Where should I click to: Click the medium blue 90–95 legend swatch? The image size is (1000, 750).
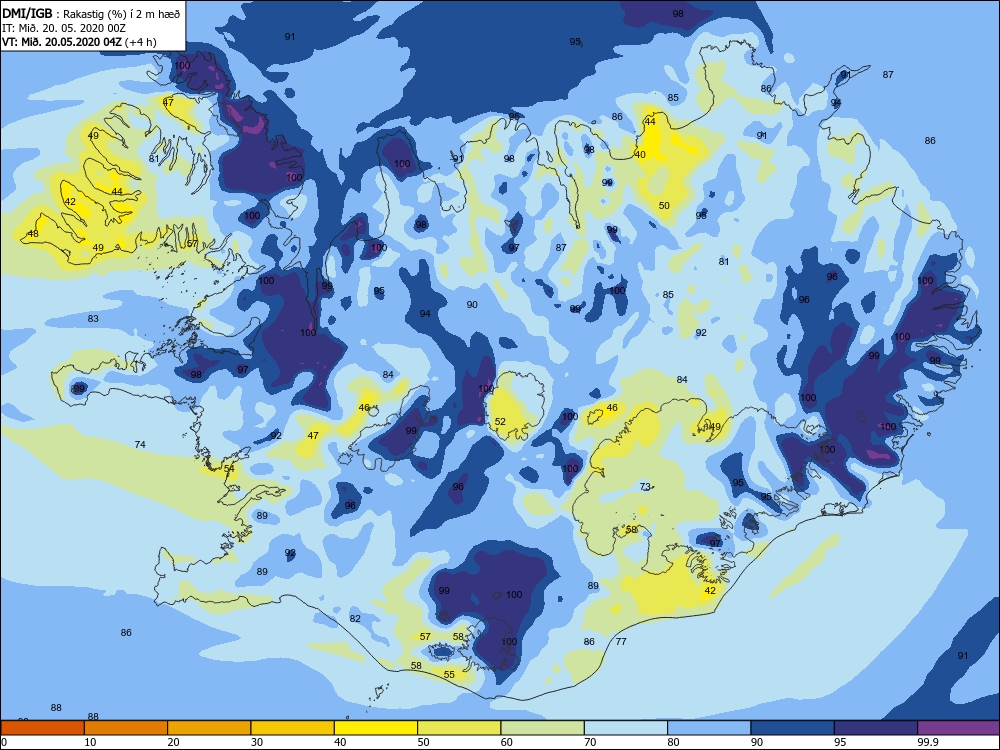[x=793, y=728]
